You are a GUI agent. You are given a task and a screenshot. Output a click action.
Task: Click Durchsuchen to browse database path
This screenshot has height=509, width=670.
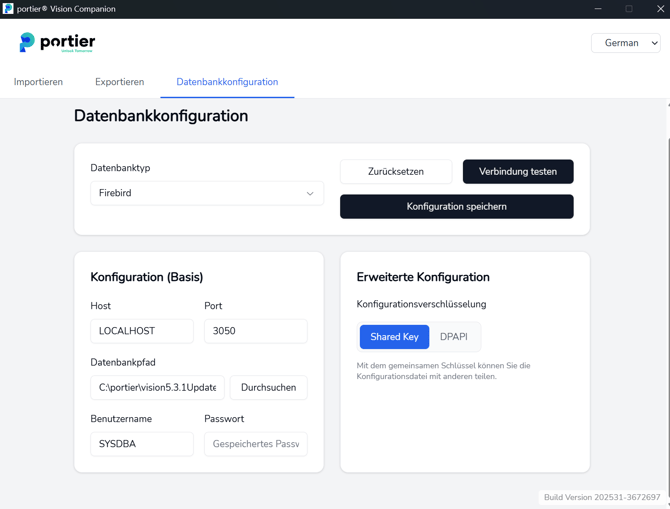coord(268,388)
